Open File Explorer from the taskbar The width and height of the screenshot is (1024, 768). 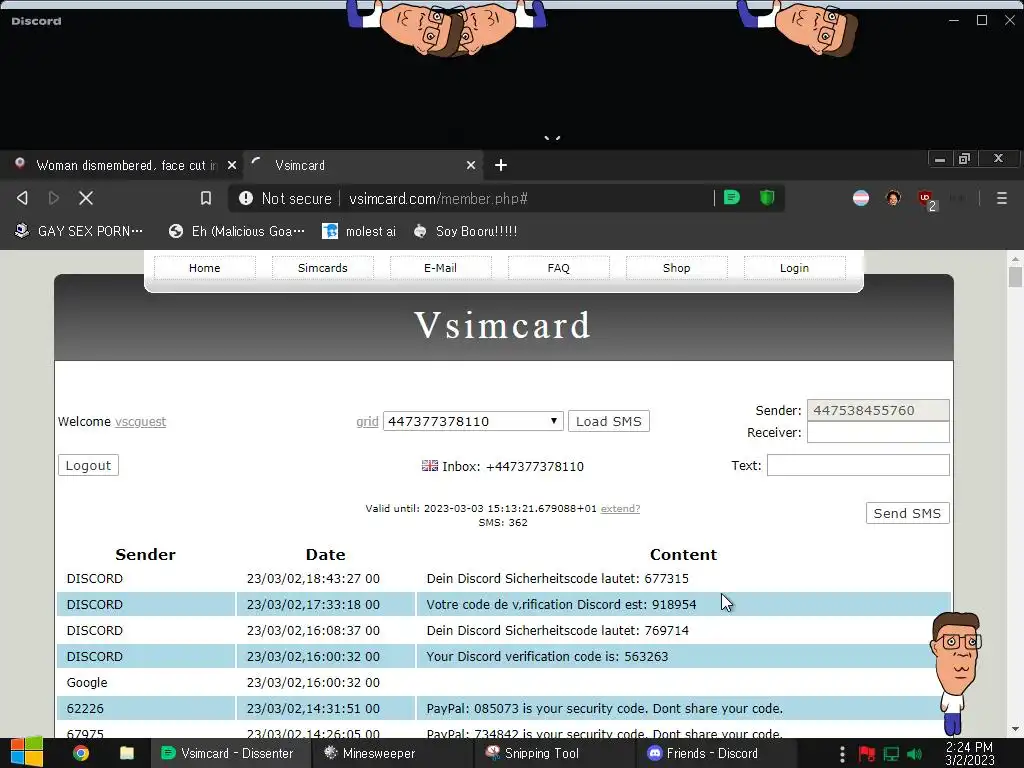pos(127,753)
